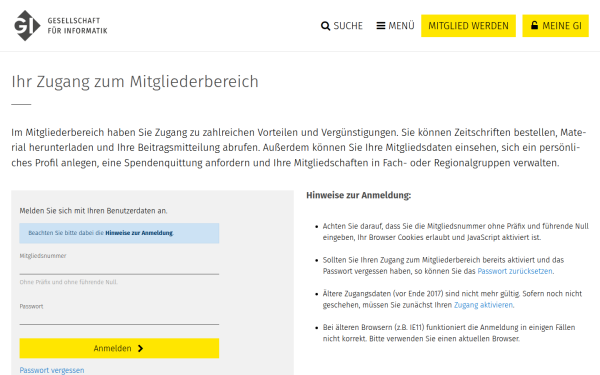
Task: Follow the Zugang aktivieren link
Action: point(483,305)
